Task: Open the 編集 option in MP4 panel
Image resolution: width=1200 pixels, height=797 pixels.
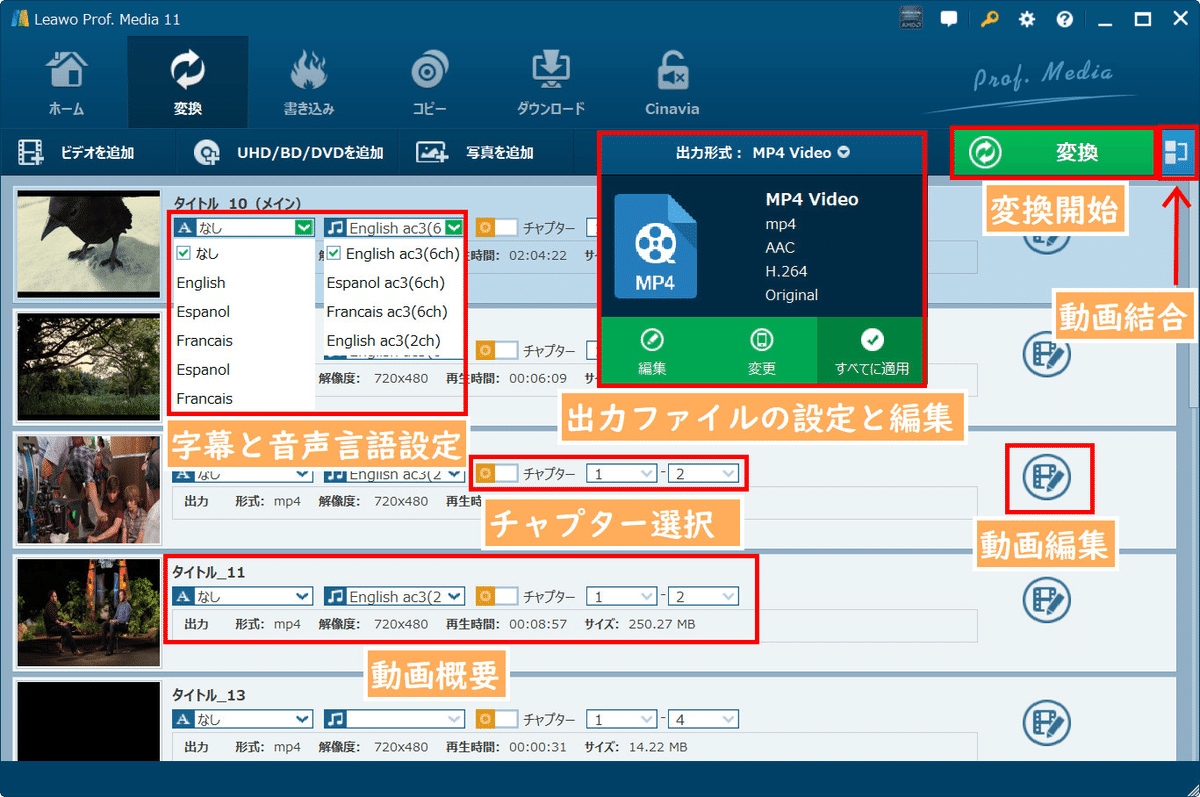Action: (653, 350)
